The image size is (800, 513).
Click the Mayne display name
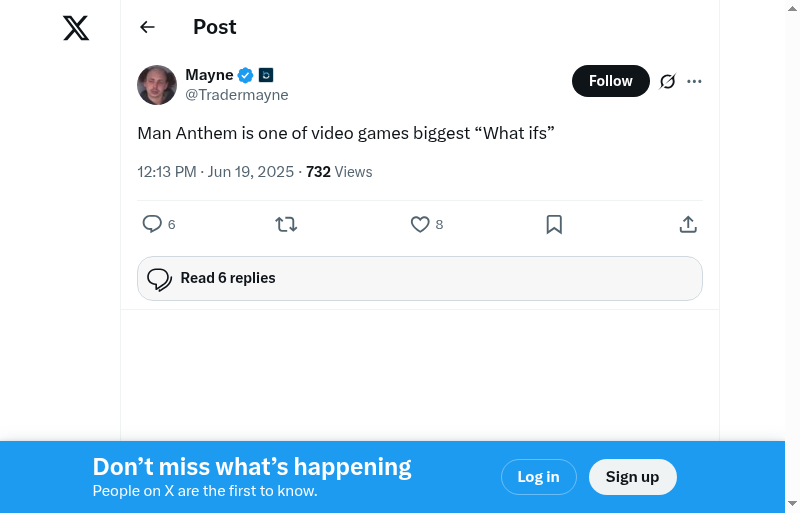click(209, 75)
